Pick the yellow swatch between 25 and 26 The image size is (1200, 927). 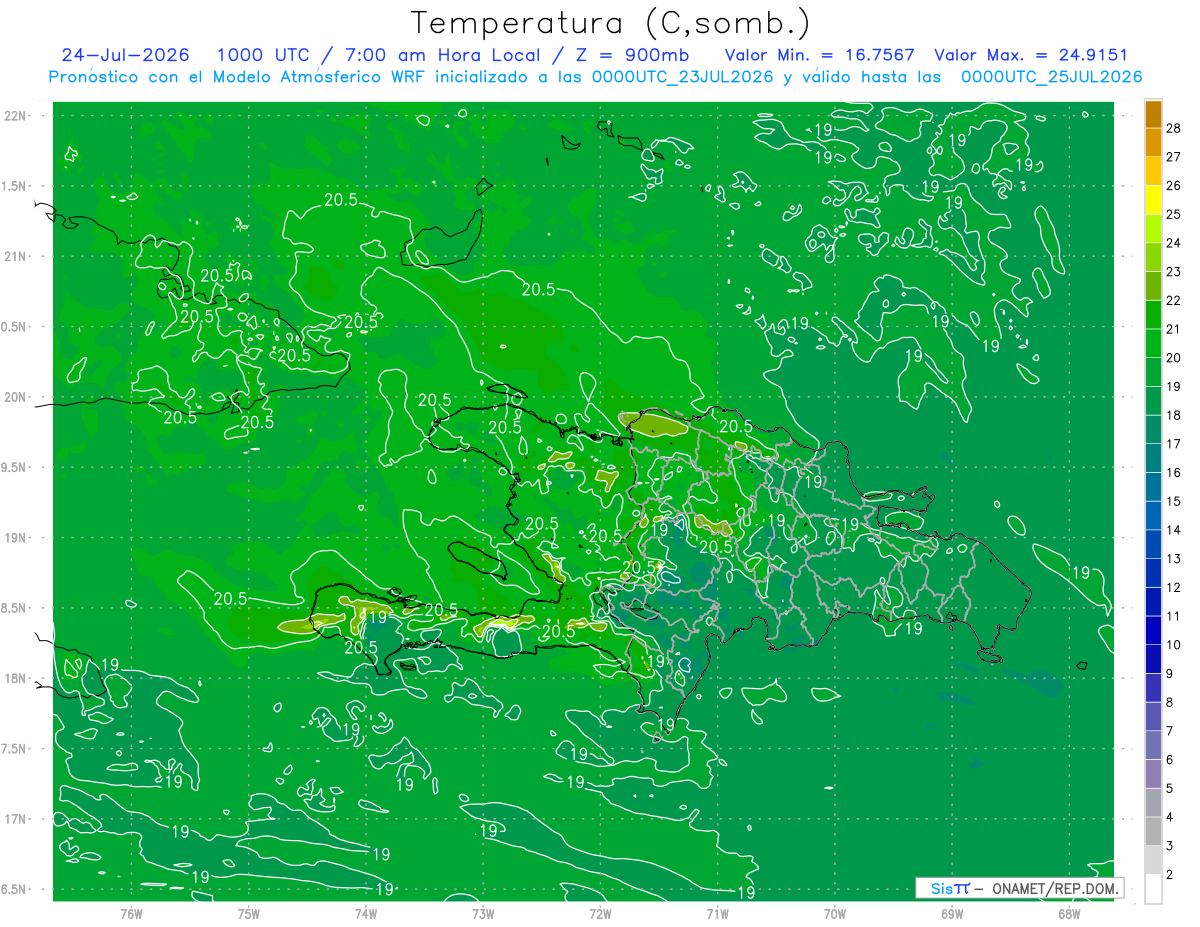coord(1153,200)
